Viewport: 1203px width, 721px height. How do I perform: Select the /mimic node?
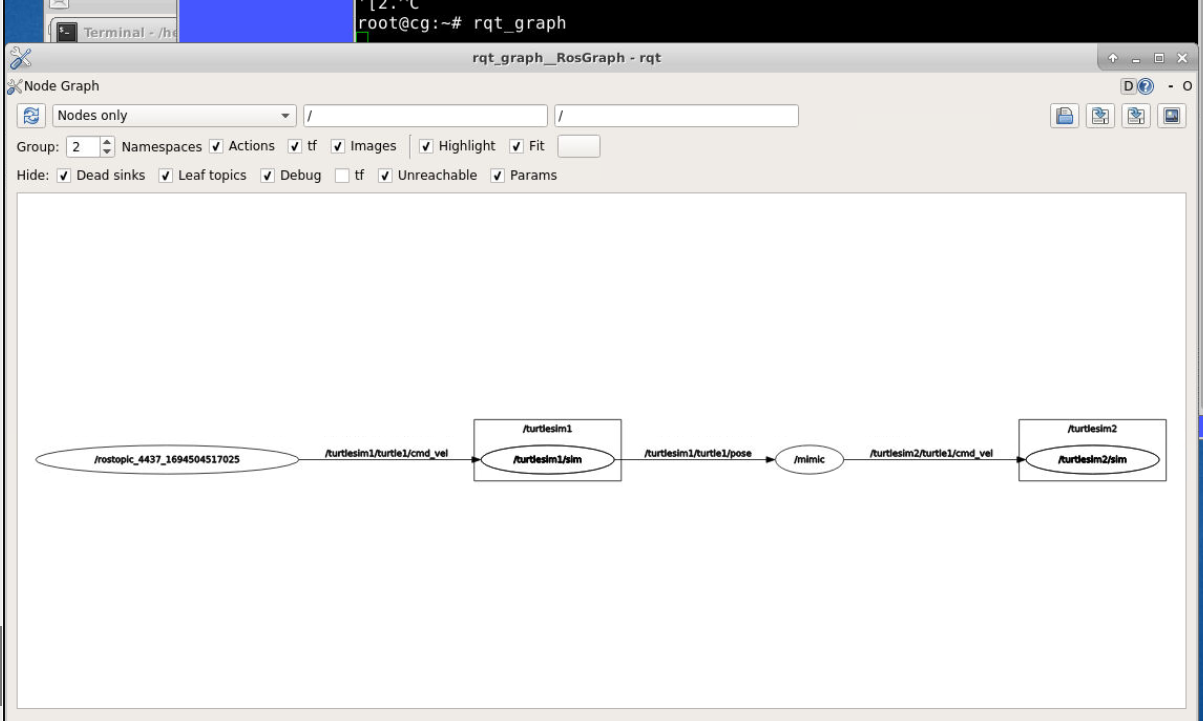[x=809, y=460]
